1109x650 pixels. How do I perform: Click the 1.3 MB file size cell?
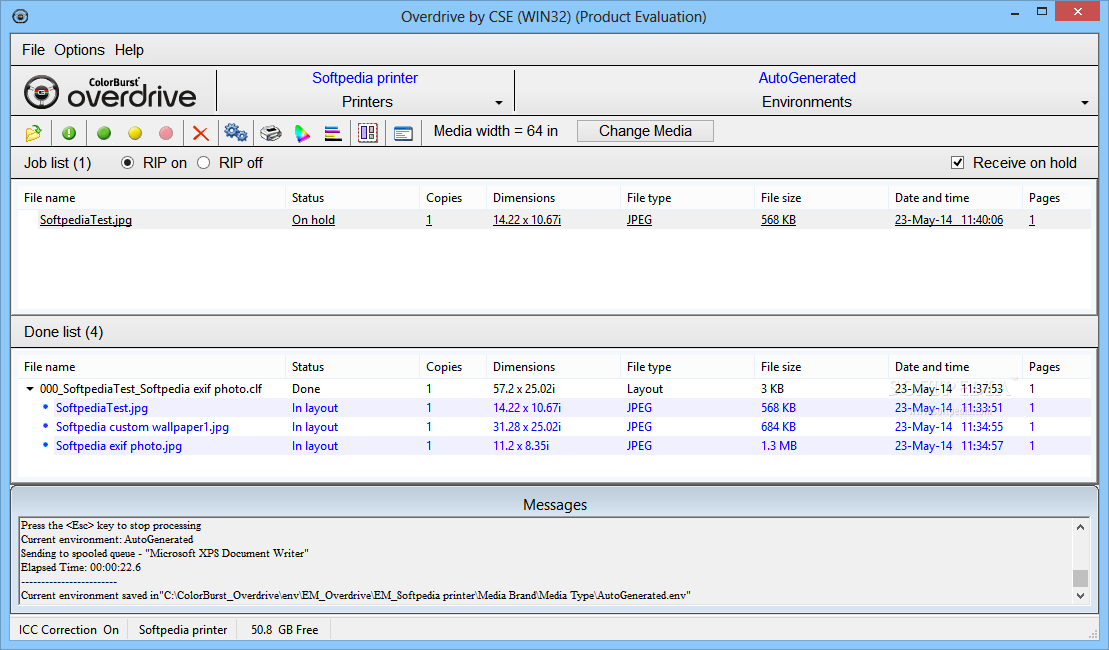point(778,446)
